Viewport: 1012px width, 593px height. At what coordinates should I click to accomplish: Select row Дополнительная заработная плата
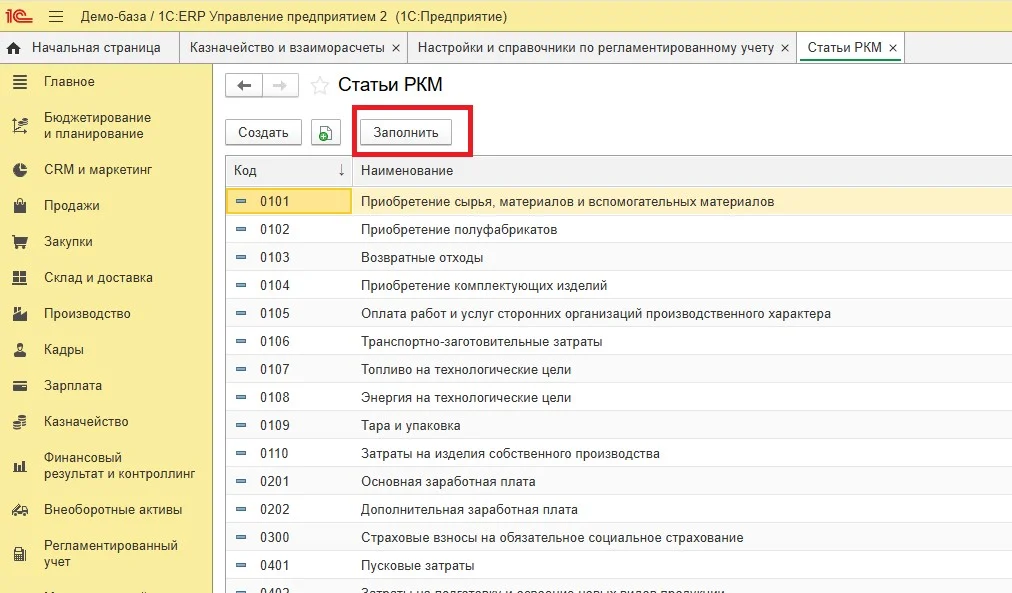tap(619, 510)
